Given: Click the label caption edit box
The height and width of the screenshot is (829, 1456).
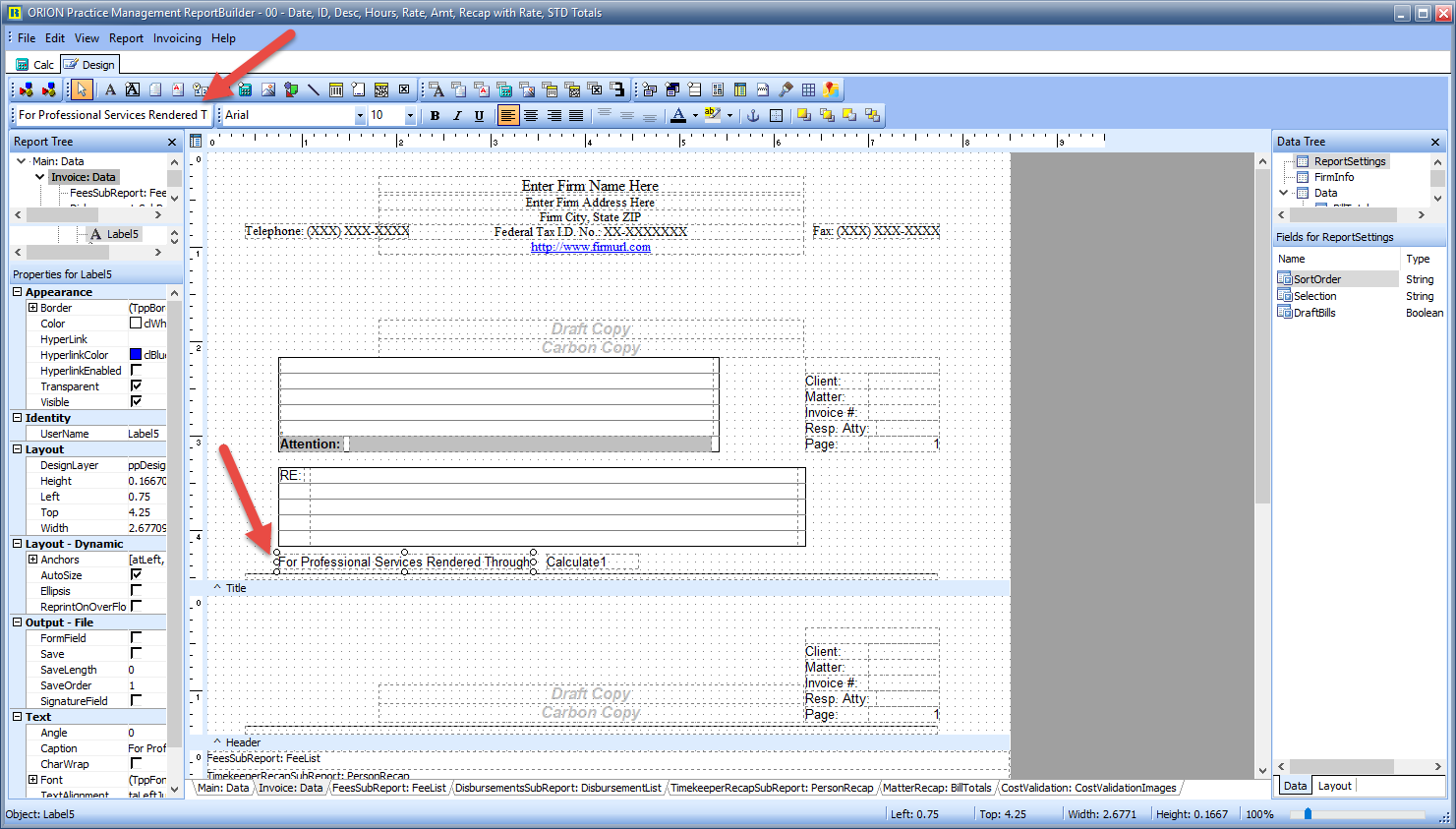Looking at the screenshot, I should click(x=112, y=115).
